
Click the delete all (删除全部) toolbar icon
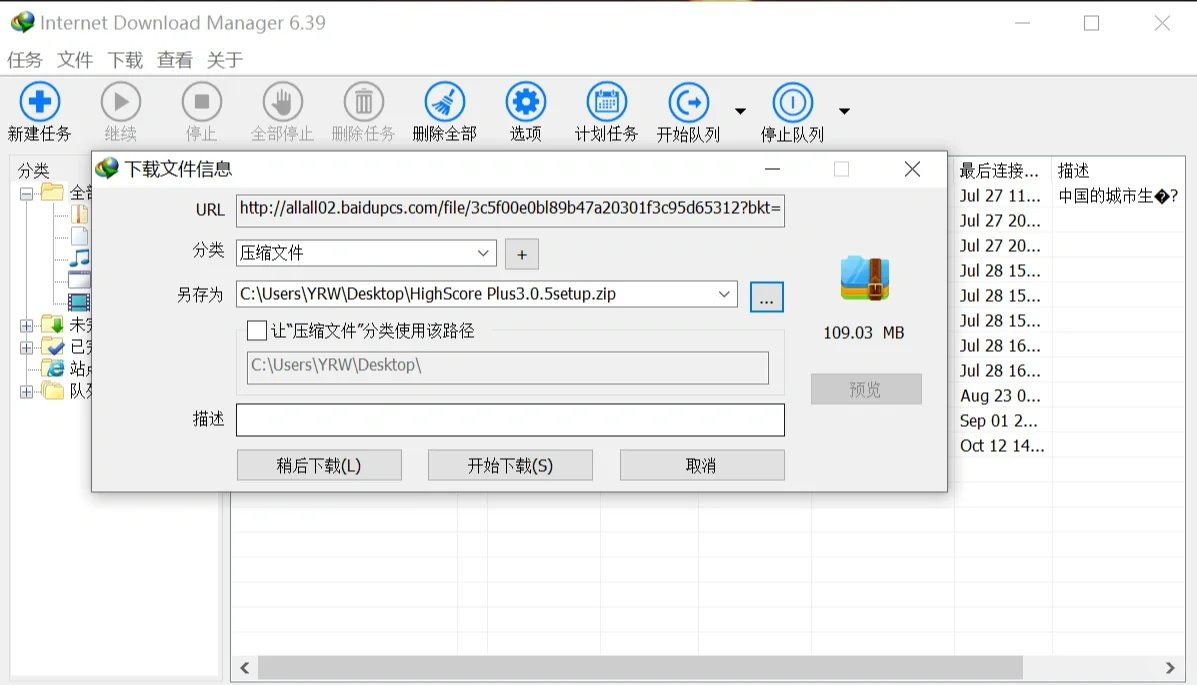click(x=443, y=103)
